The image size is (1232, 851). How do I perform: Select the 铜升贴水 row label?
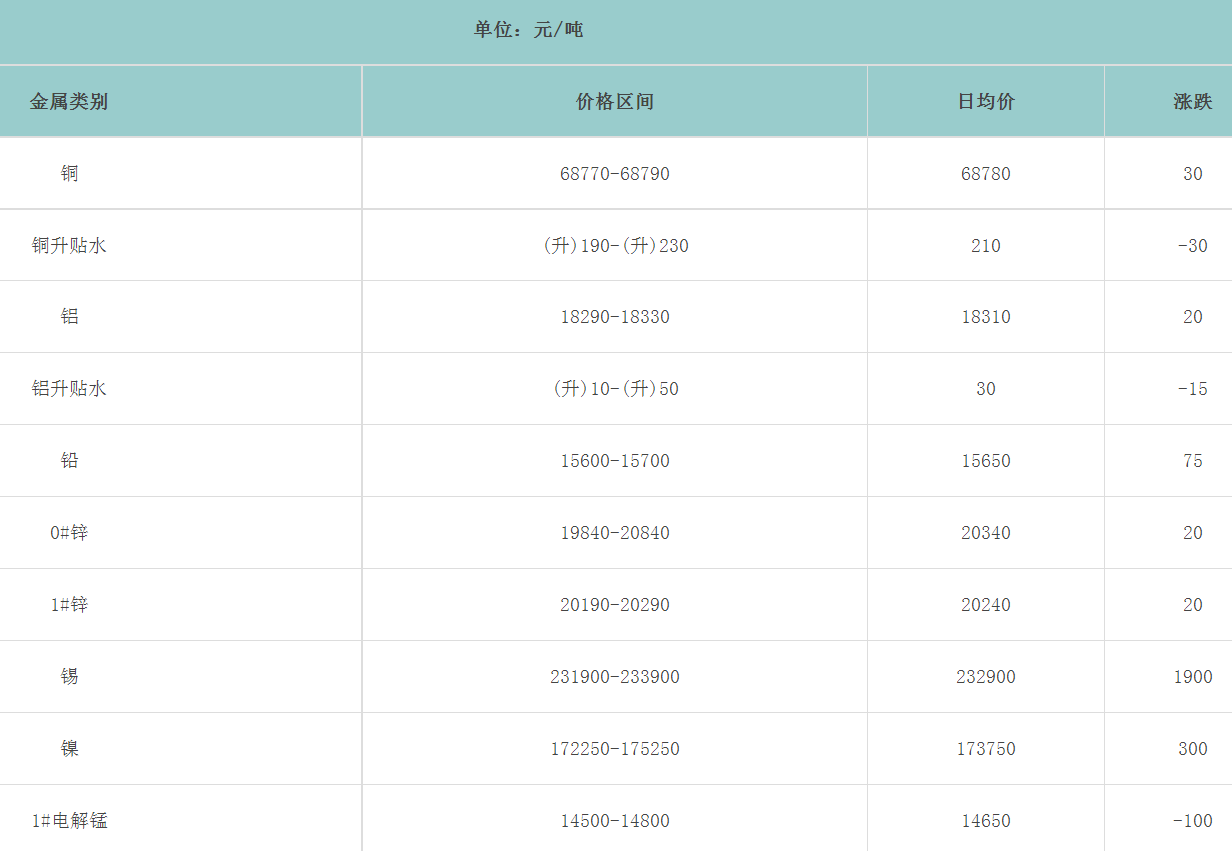point(69,245)
